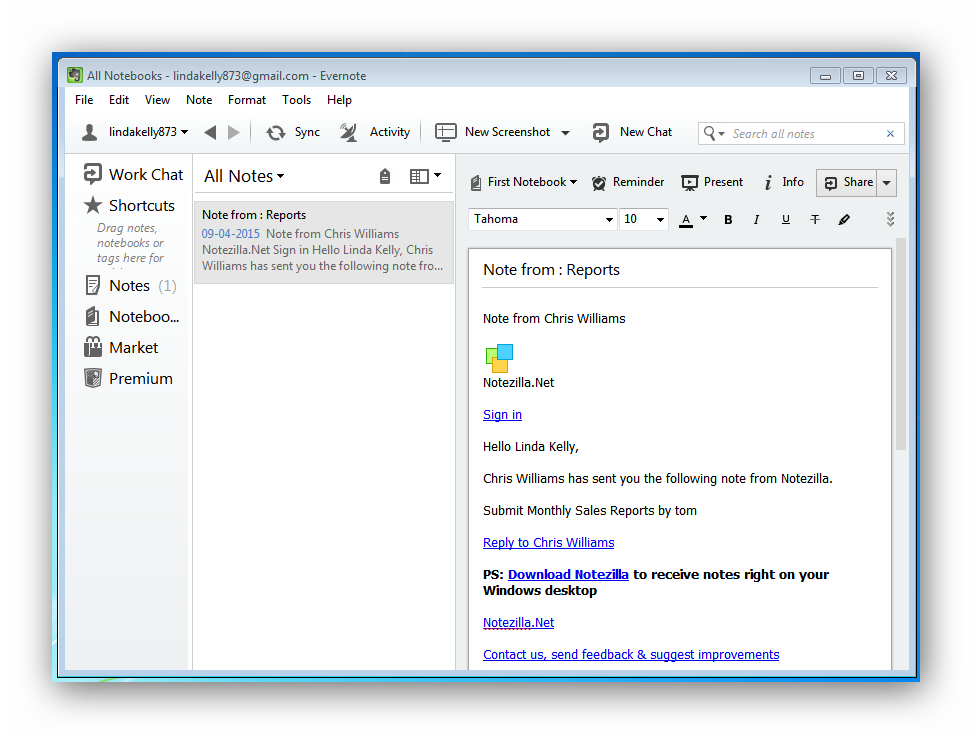Viewport: 972px width, 734px height.
Task: Share the note
Action: pyautogui.click(x=847, y=182)
